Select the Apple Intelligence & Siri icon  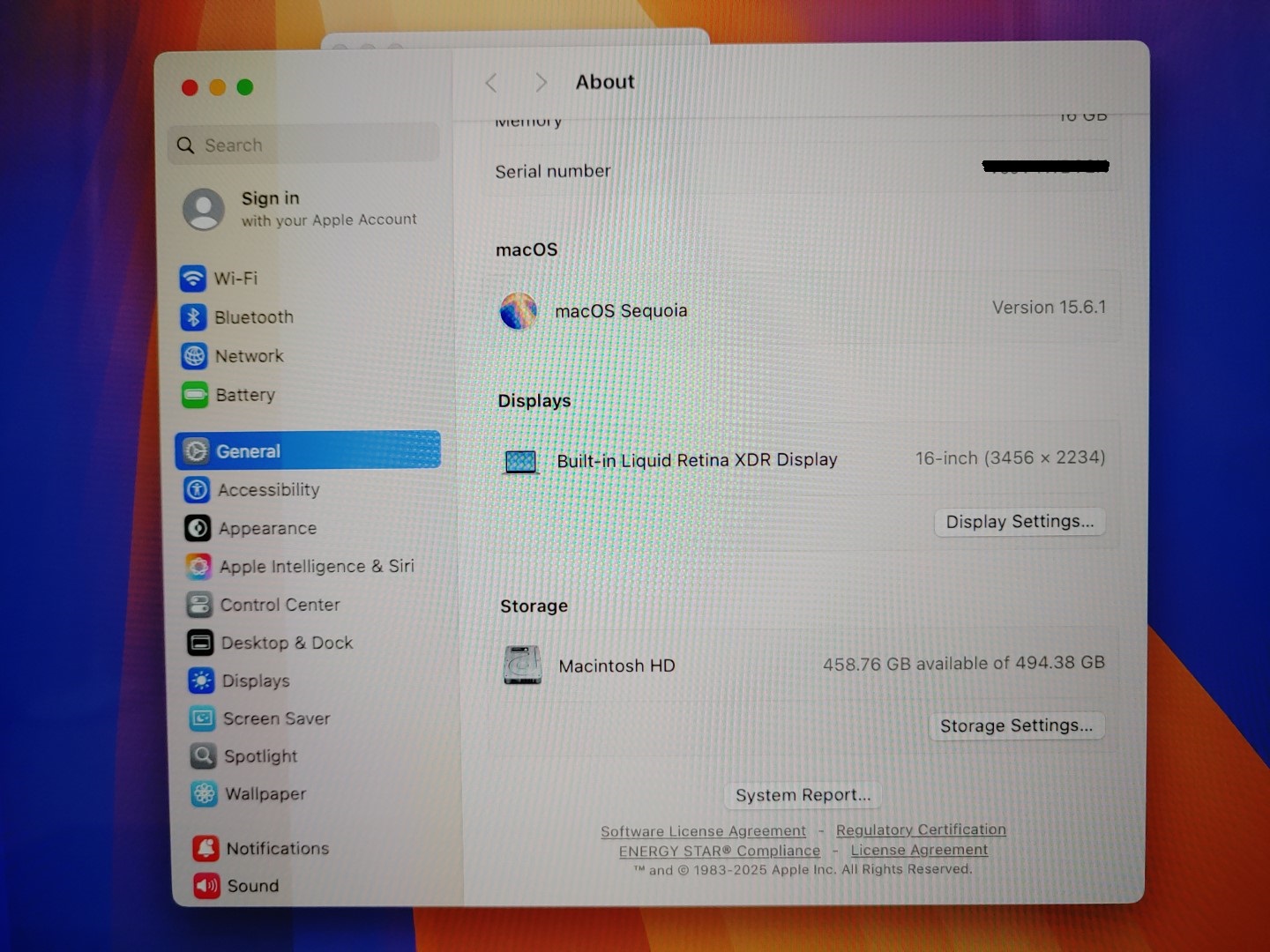pyautogui.click(x=198, y=566)
